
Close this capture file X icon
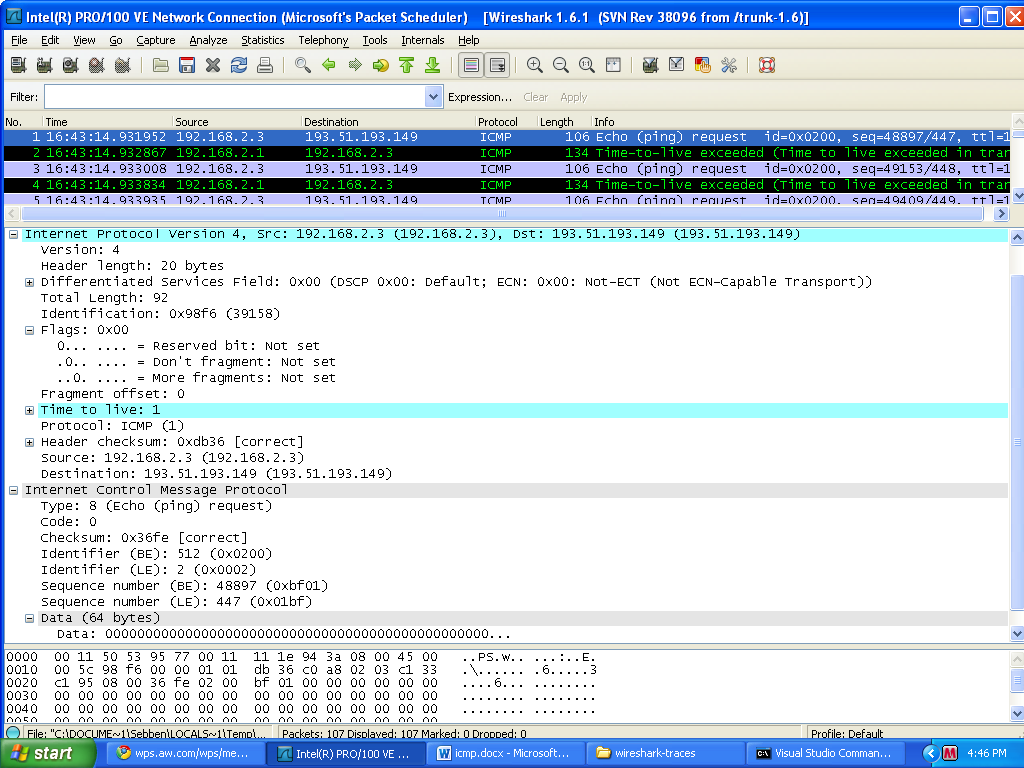pos(213,65)
